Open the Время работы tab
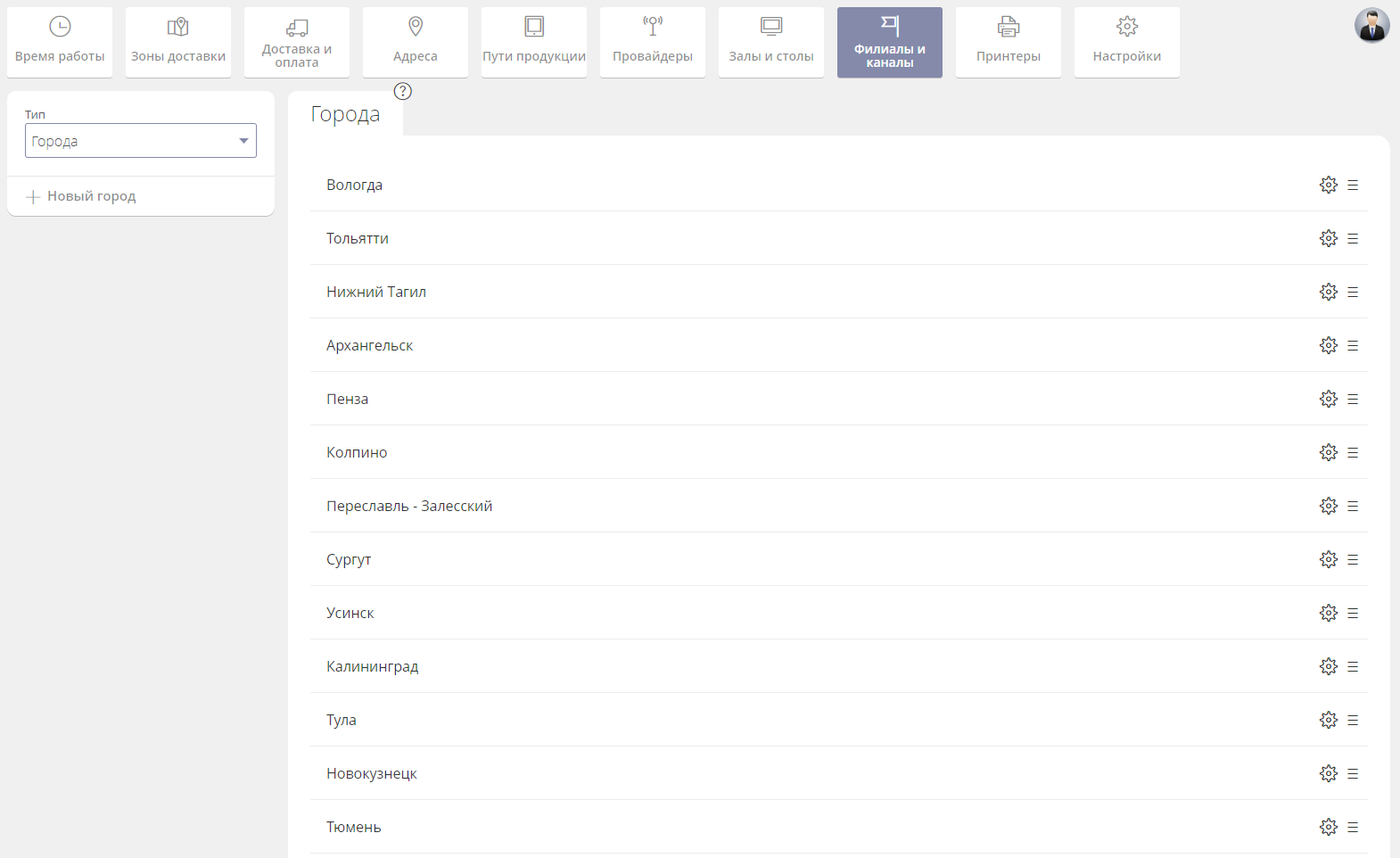Viewport: 1400px width, 858px height. coord(60,42)
